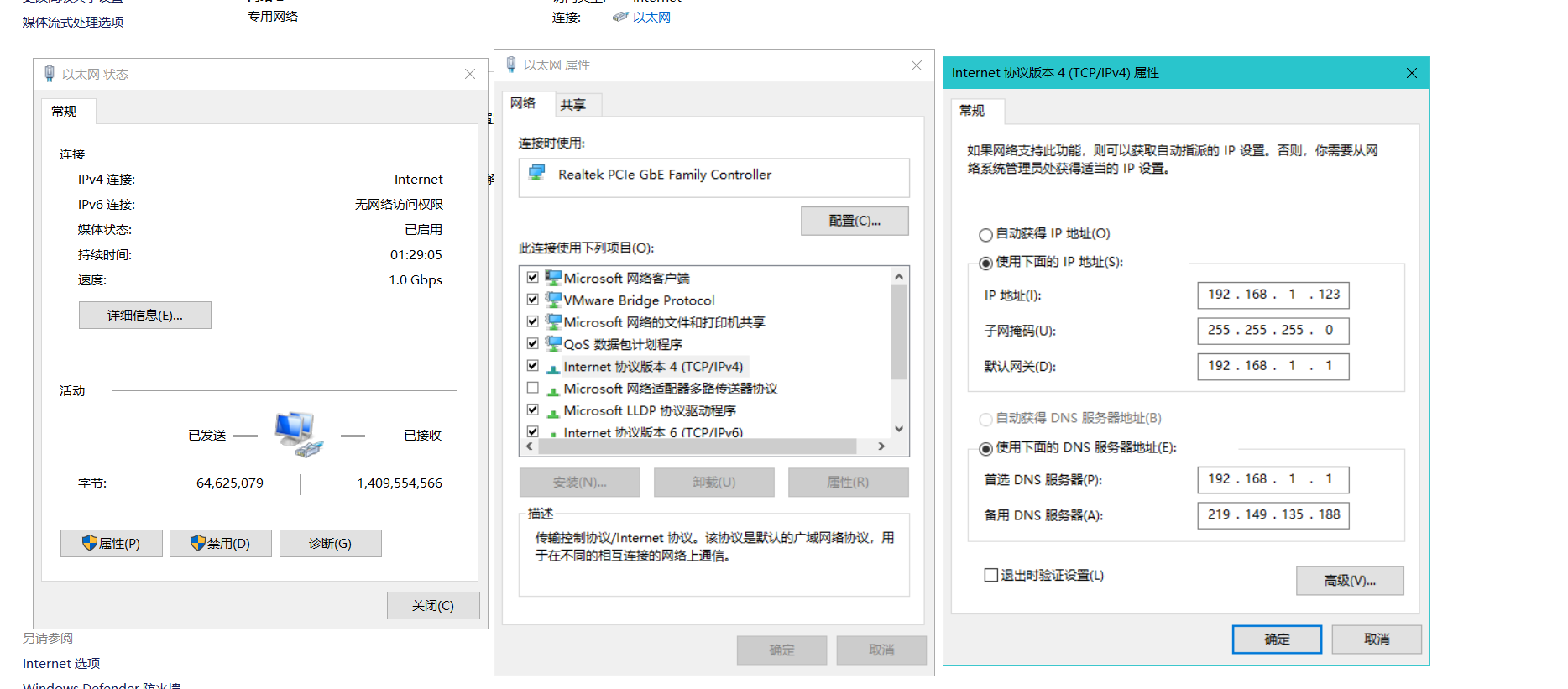Click the VMware Bridge Protocol item icon
The width and height of the screenshot is (1568, 689).
point(553,300)
